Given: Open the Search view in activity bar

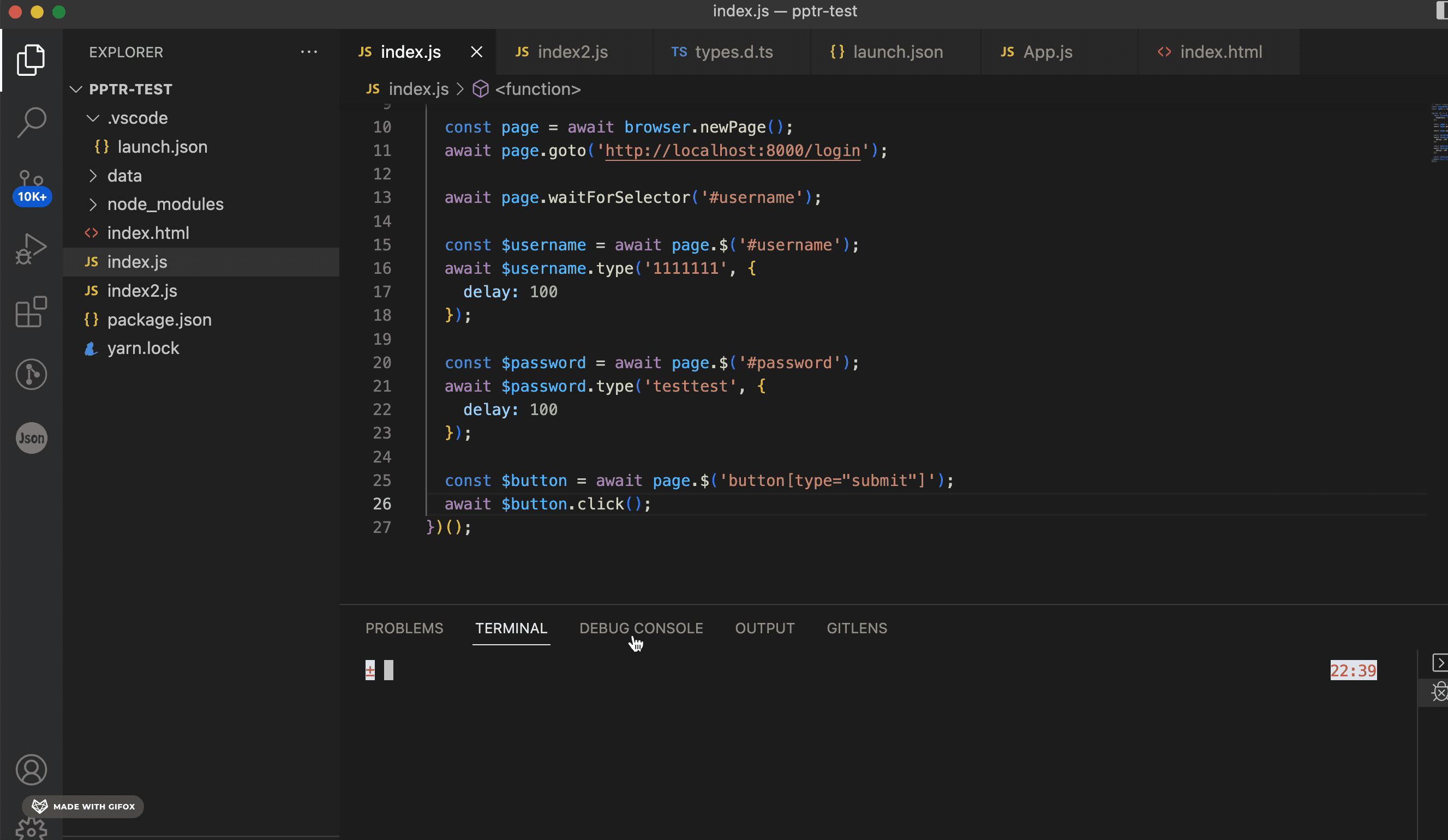Looking at the screenshot, I should (31, 122).
